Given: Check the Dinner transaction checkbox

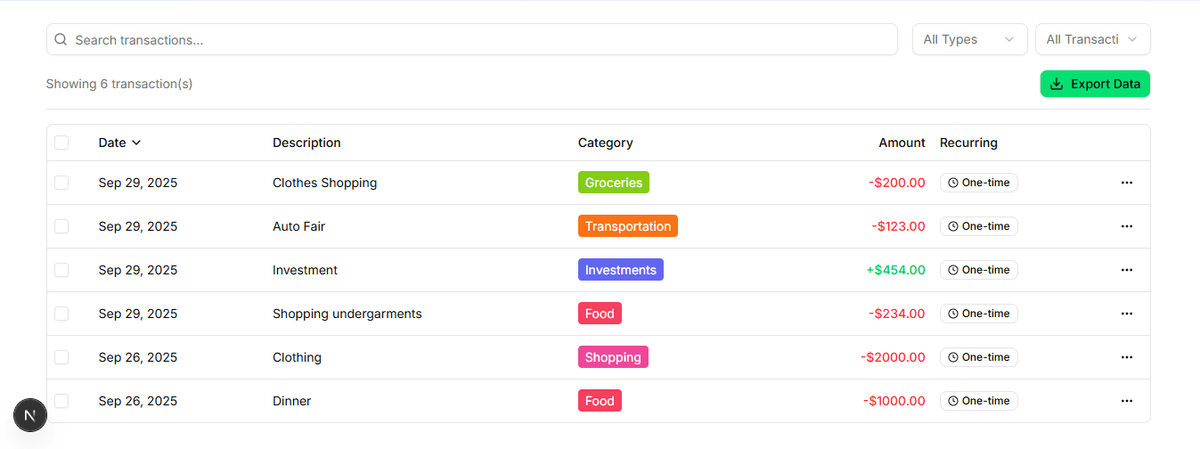Looking at the screenshot, I should pos(62,401).
